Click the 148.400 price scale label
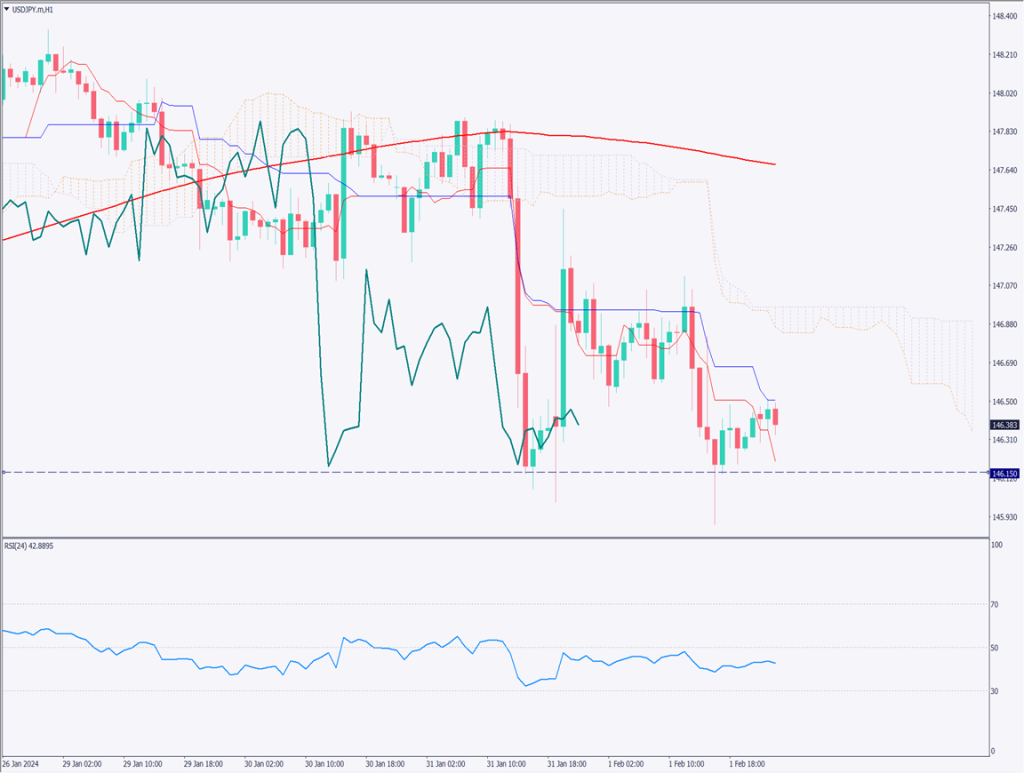 [1004, 17]
